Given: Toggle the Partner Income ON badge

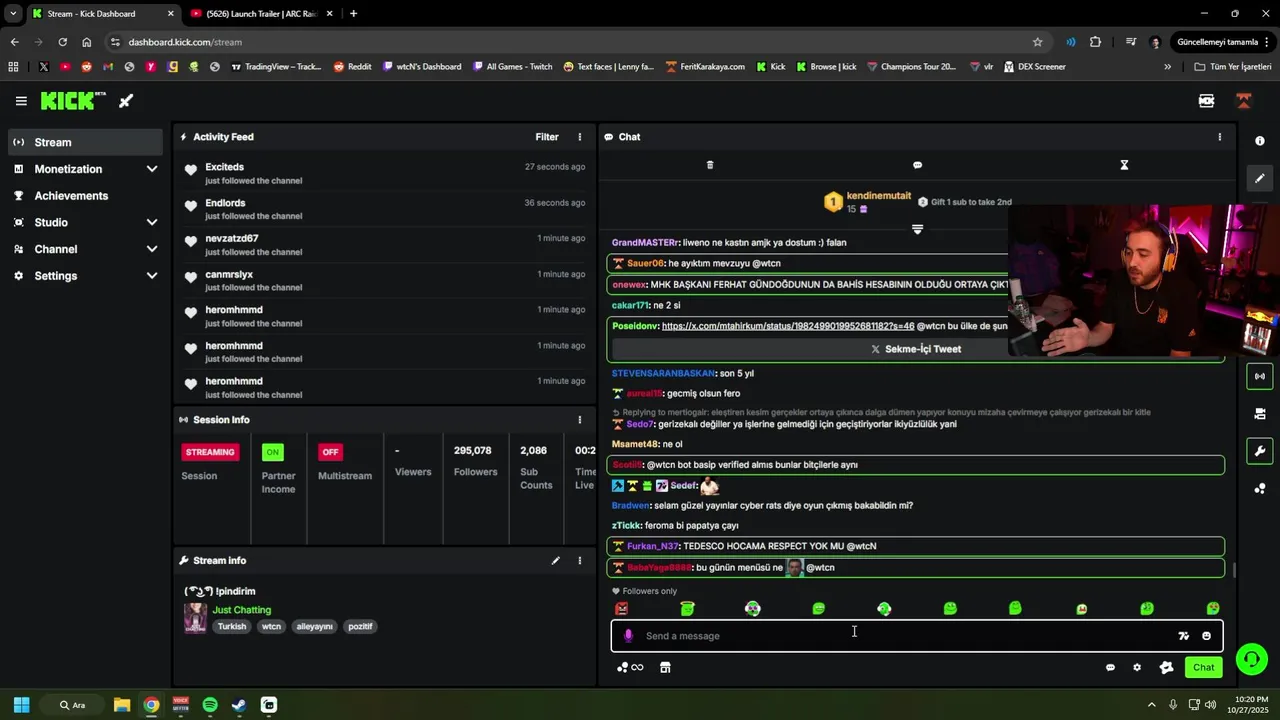Looking at the screenshot, I should (272, 452).
